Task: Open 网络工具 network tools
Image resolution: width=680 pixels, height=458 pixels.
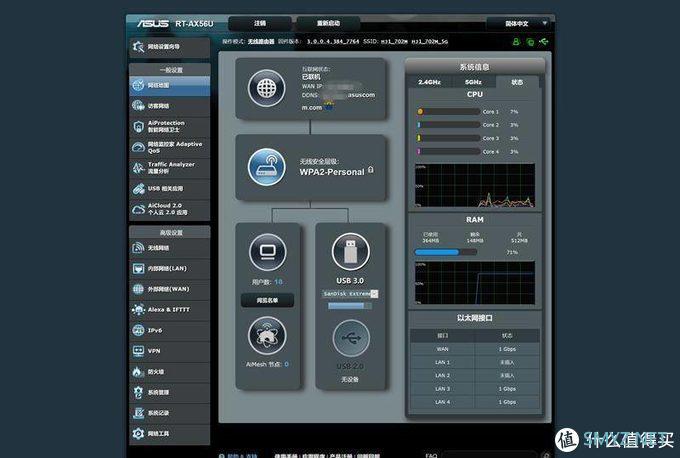Action: click(x=170, y=433)
